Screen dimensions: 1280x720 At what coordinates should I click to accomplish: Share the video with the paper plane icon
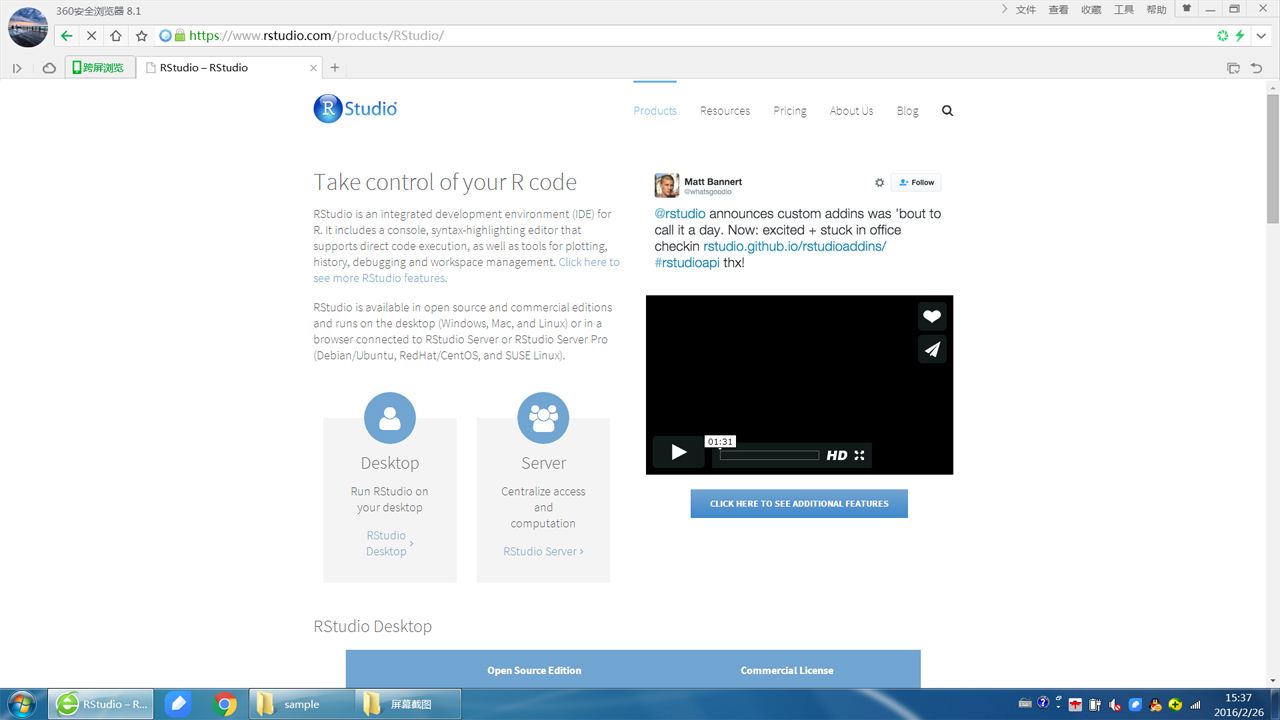932,349
